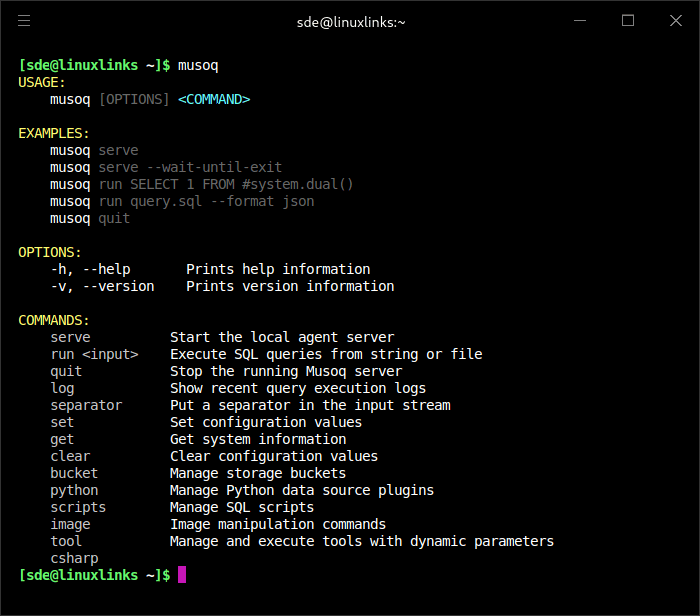The height and width of the screenshot is (616, 700).
Task: Click the 'musoq quit' example line
Action: click(x=90, y=219)
